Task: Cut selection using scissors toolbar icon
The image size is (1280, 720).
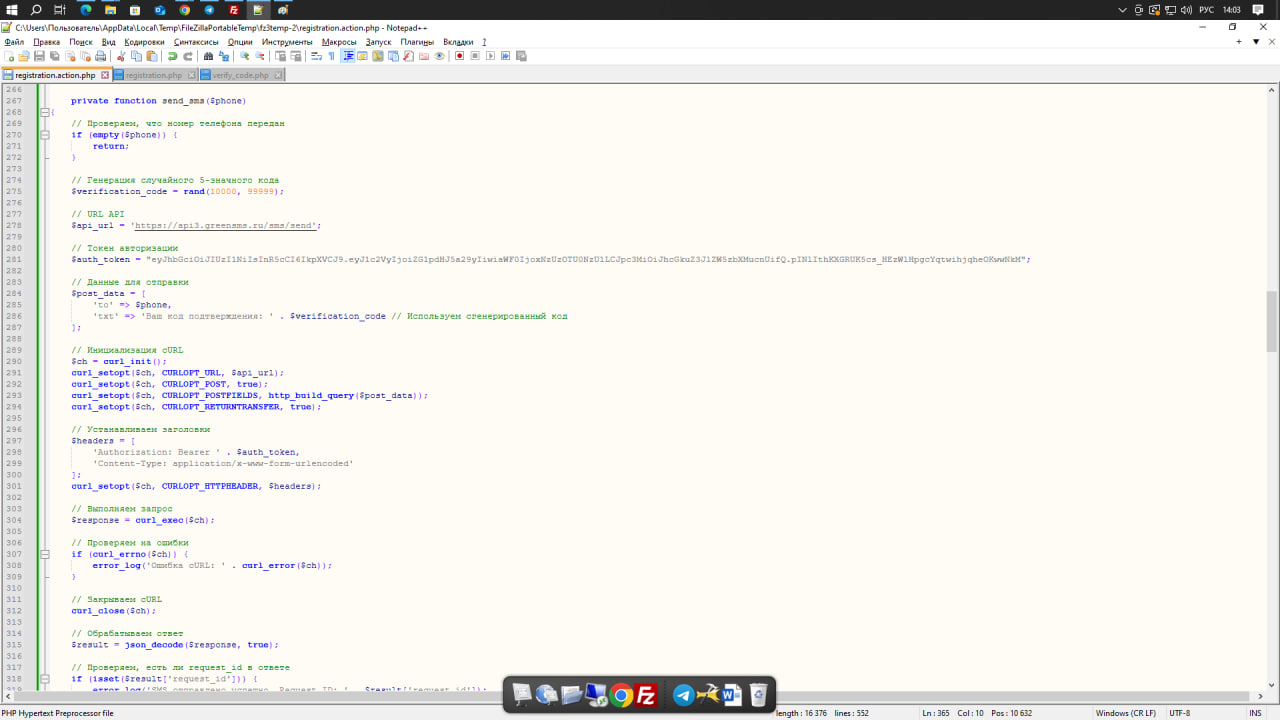Action: click(121, 56)
